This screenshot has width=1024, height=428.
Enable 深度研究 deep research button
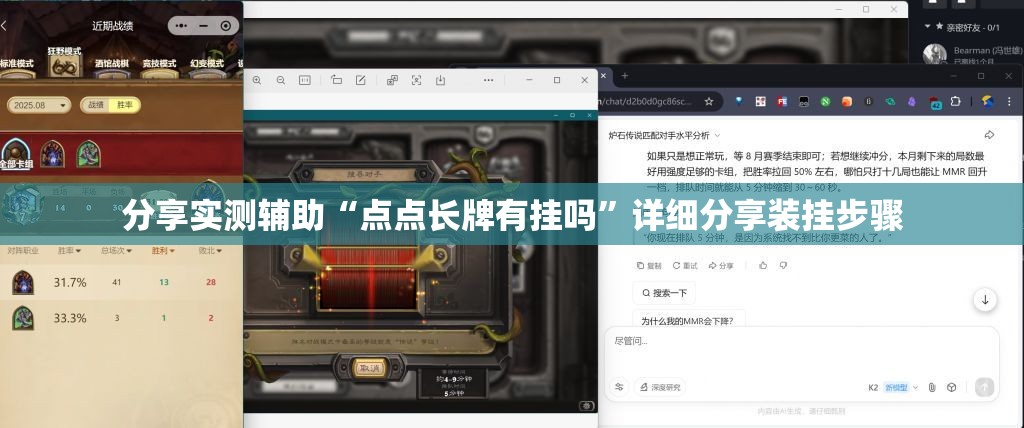click(x=660, y=387)
